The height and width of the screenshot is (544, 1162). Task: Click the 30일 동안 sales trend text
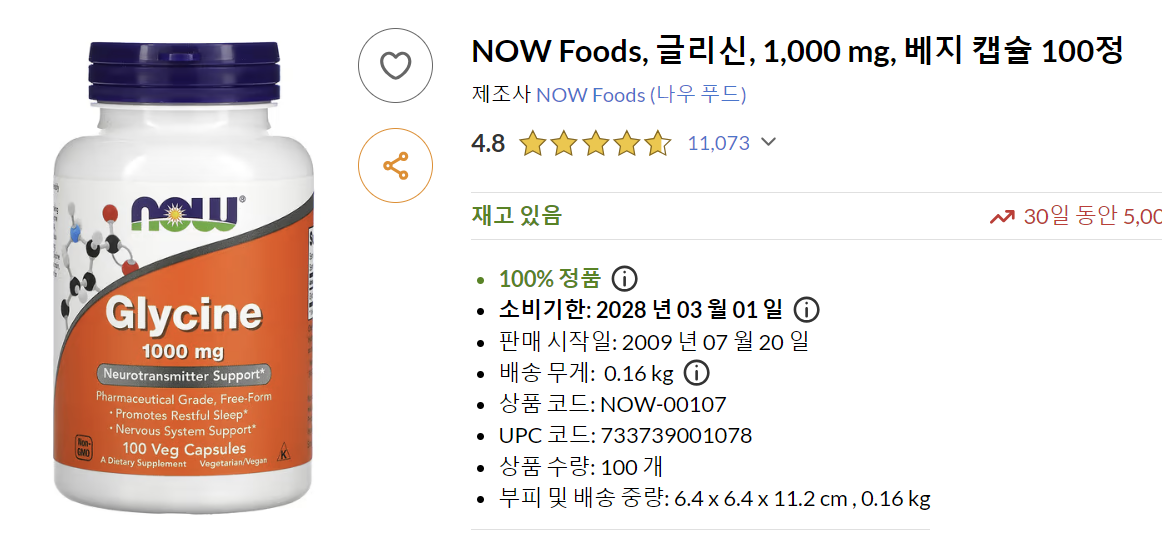click(1092, 217)
